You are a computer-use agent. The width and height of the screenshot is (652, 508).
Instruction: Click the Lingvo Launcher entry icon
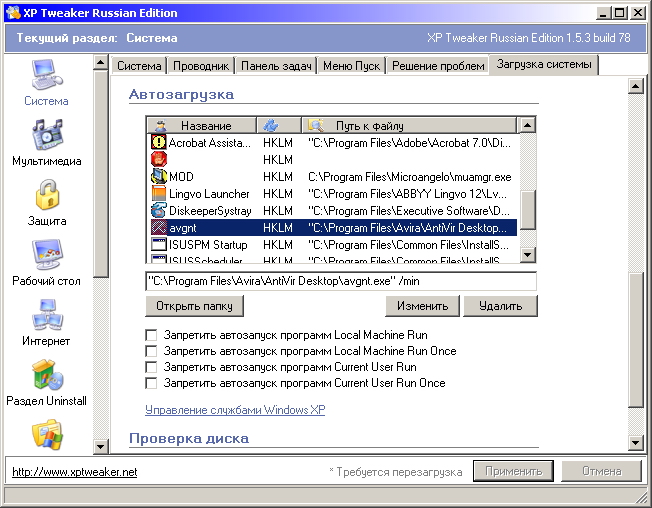pyautogui.click(x=158, y=194)
